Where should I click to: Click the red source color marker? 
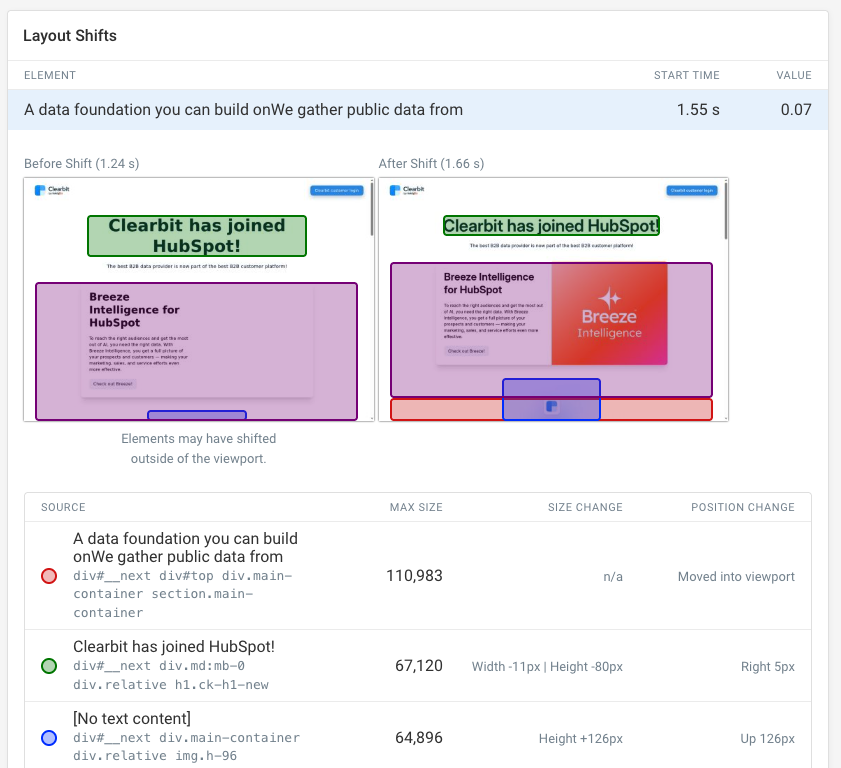pyautogui.click(x=48, y=577)
